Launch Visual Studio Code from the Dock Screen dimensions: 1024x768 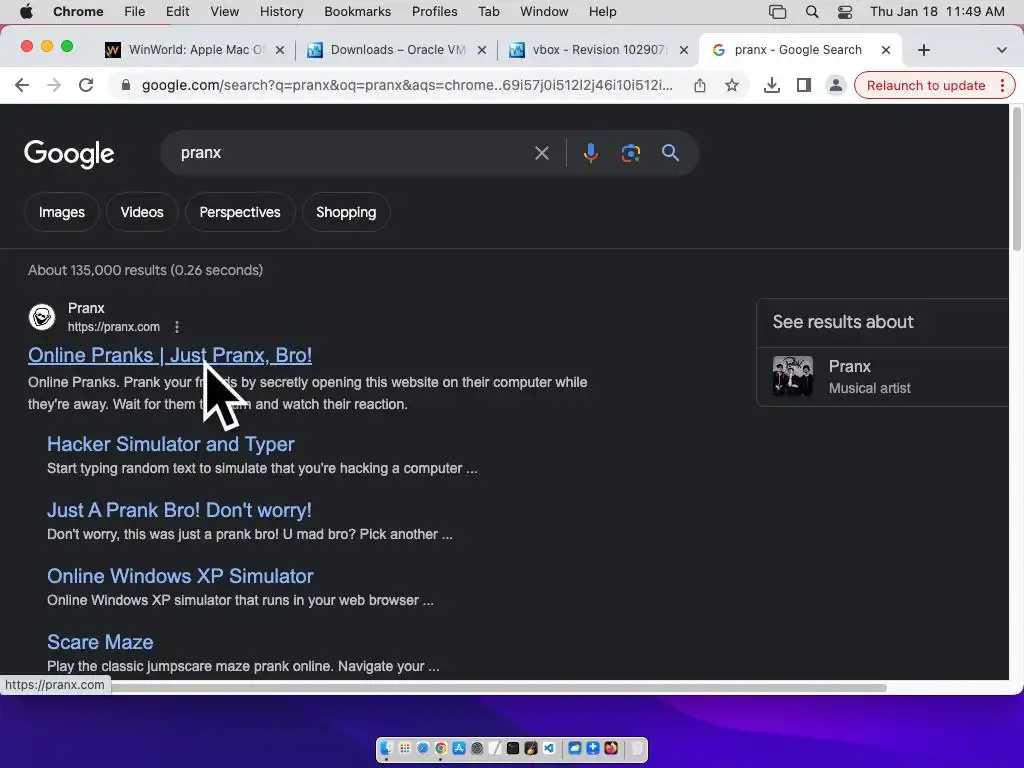pos(549,748)
